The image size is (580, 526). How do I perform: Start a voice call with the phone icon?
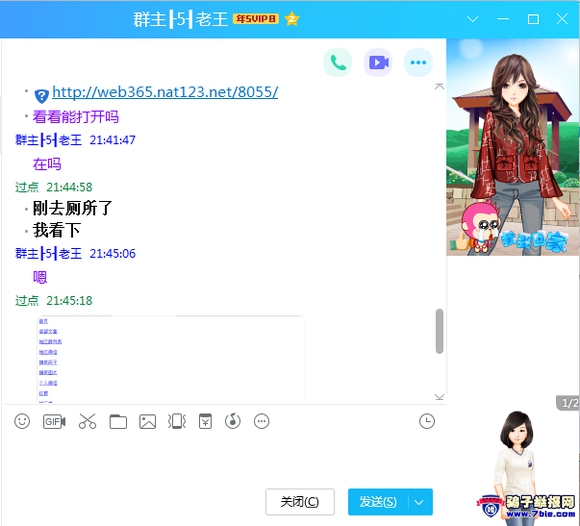[x=338, y=63]
